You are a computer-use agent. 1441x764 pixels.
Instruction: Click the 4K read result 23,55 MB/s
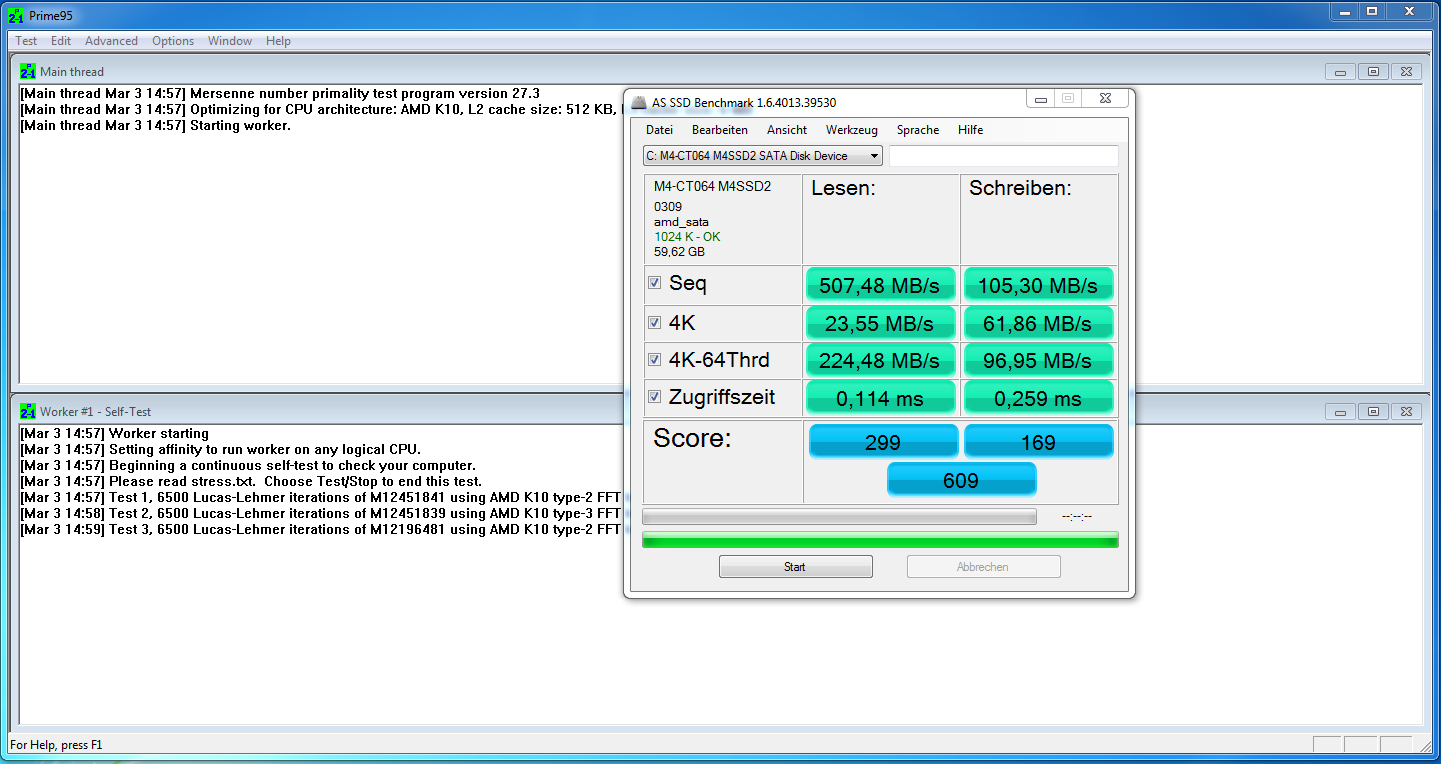[880, 323]
